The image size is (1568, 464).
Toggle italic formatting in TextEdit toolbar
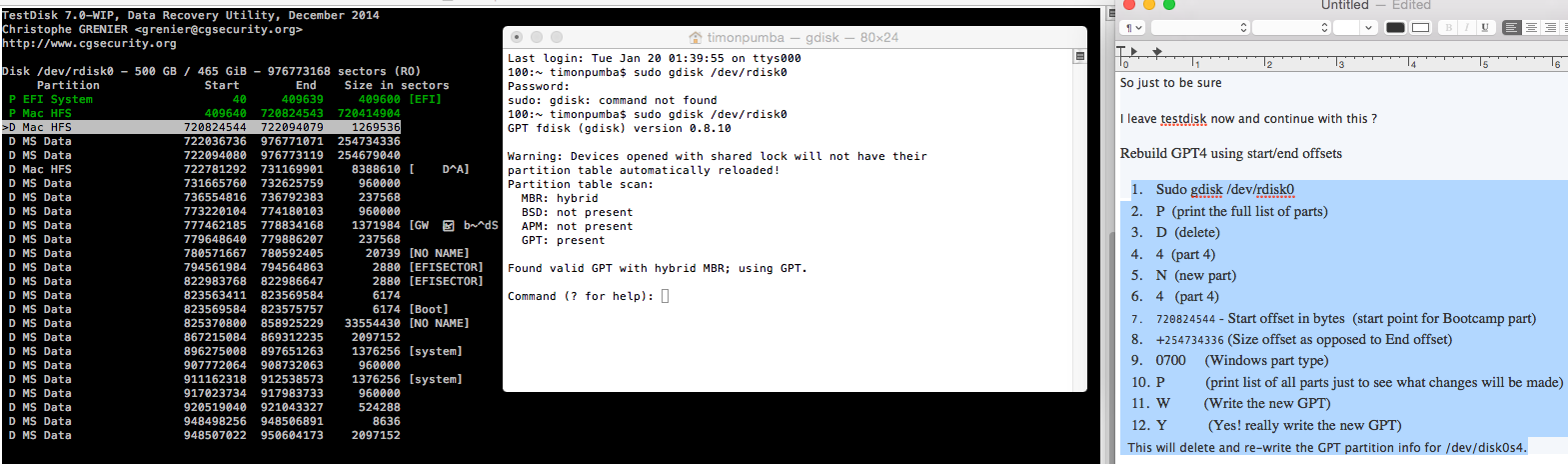tap(1466, 28)
